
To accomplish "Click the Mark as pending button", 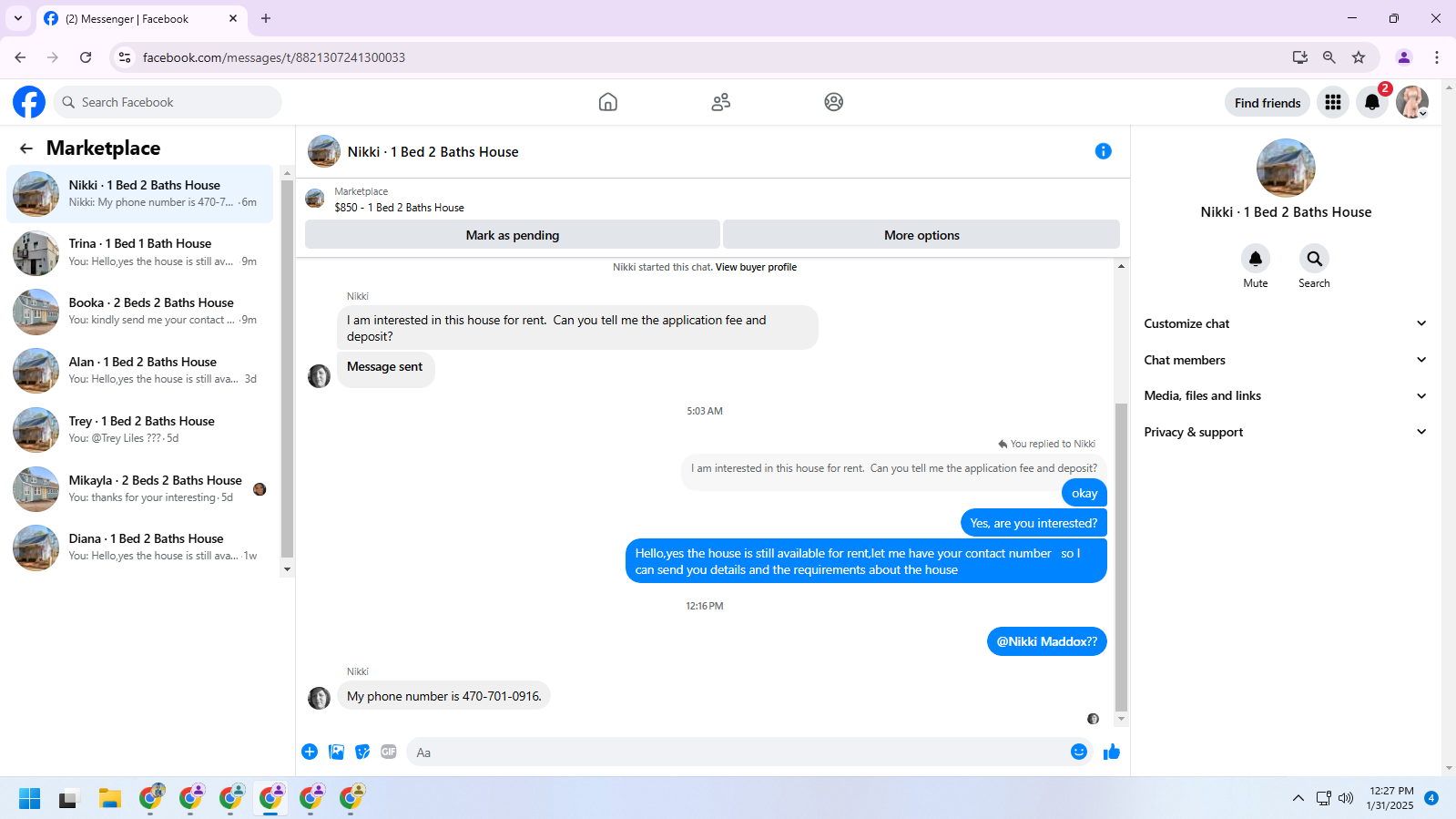I will point(513,235).
